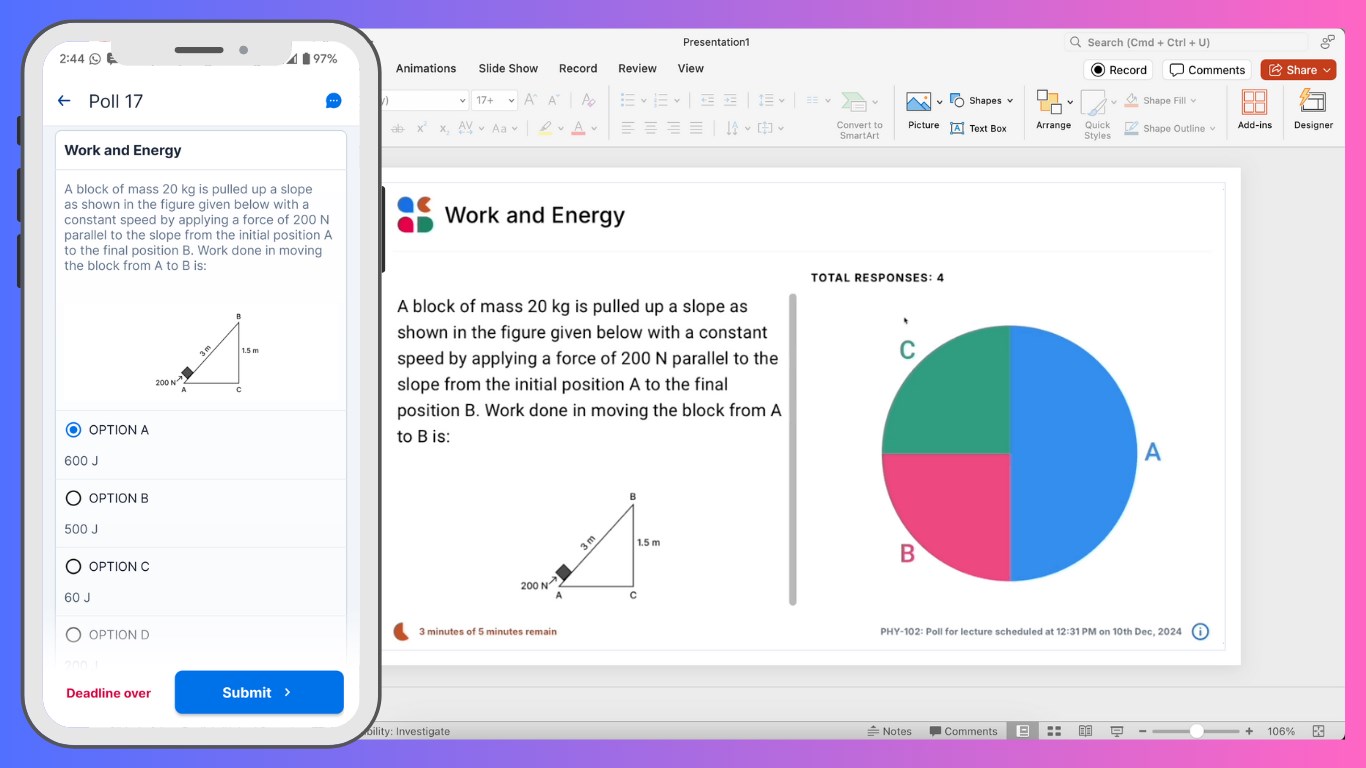Click the zoom in plus button

tap(1249, 731)
